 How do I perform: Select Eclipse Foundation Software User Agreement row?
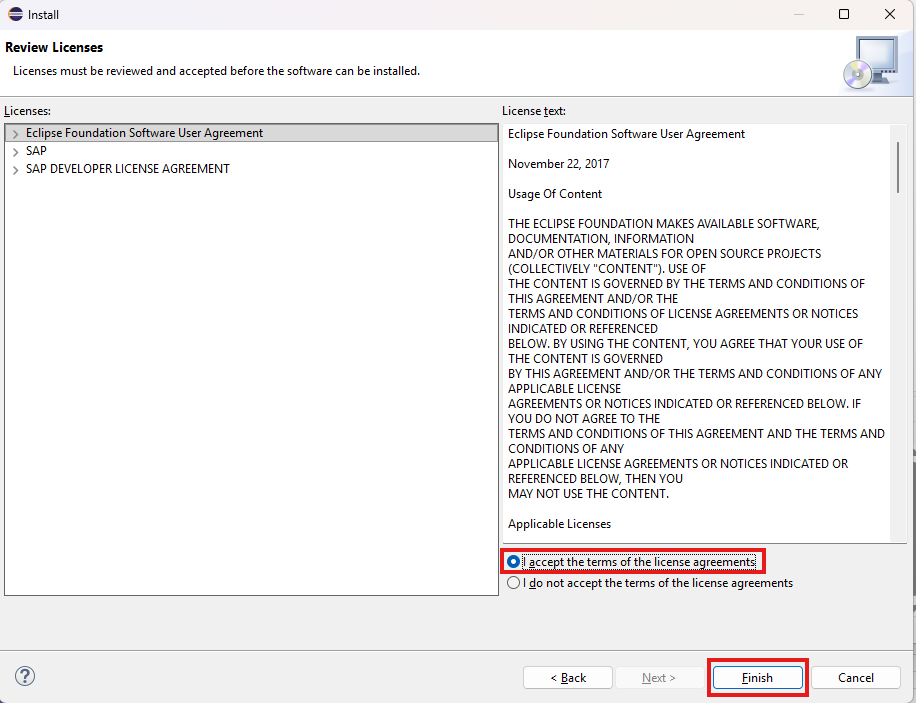click(x=251, y=133)
